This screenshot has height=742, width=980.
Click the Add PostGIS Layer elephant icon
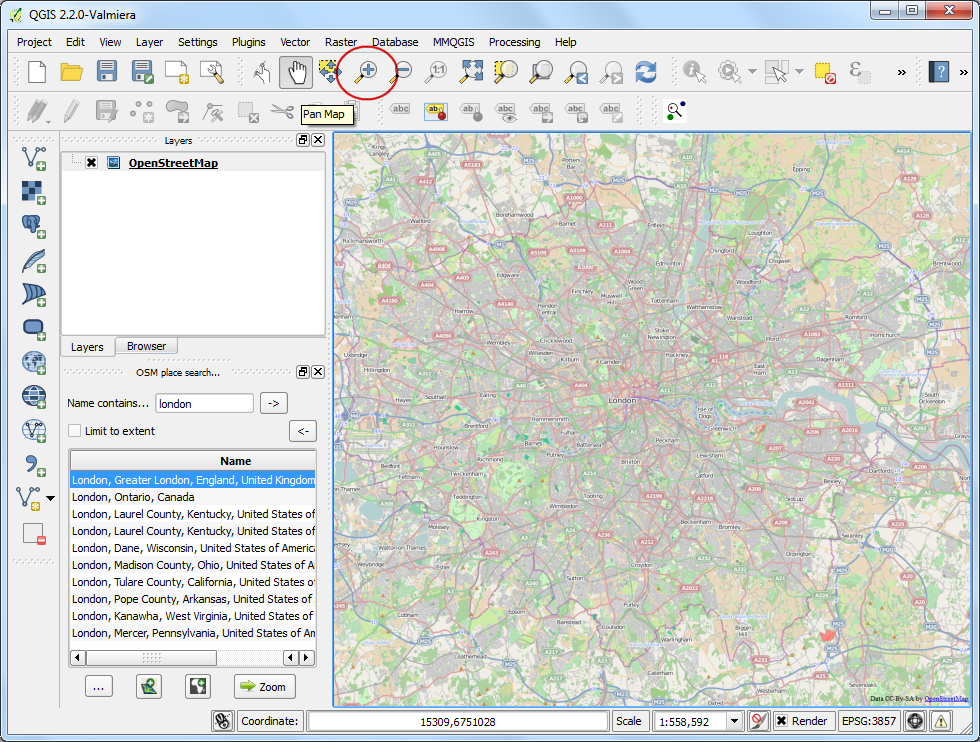(34, 226)
